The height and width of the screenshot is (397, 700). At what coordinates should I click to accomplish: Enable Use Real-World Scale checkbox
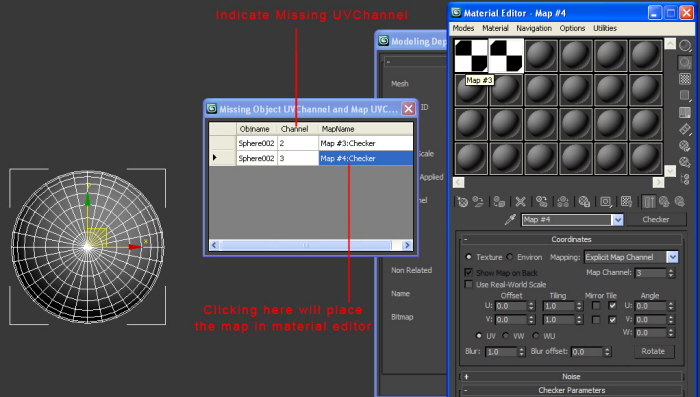pos(468,284)
